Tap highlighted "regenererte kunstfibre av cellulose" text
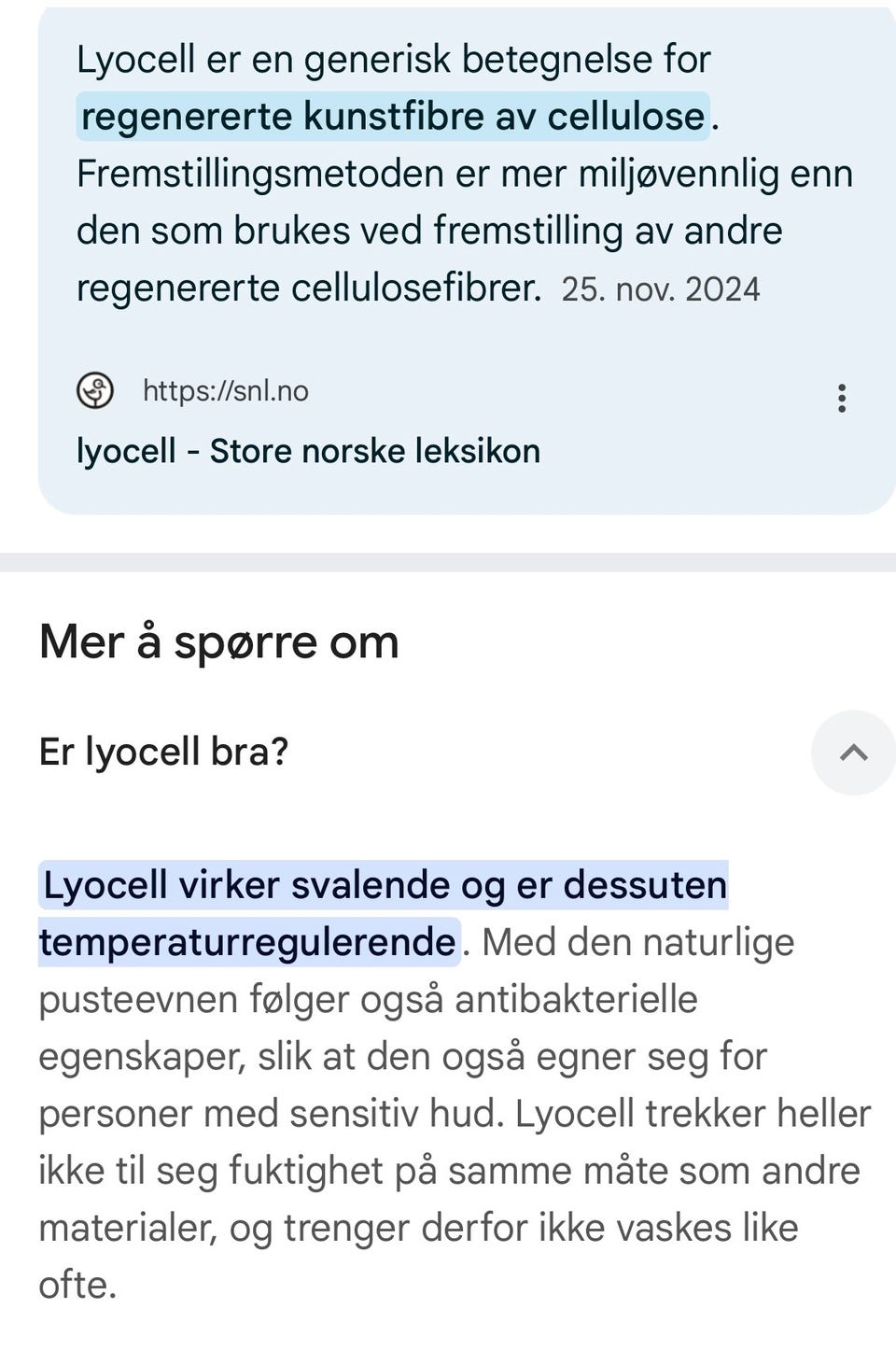Screen dimensions: 896x1351 point(393,117)
